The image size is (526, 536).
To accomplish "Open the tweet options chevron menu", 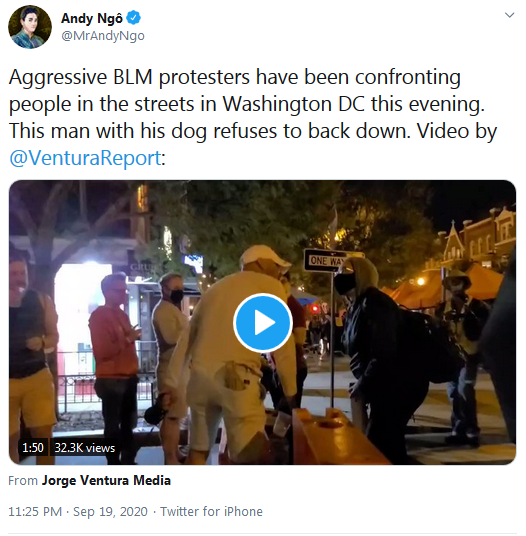I will click(x=509, y=15).
